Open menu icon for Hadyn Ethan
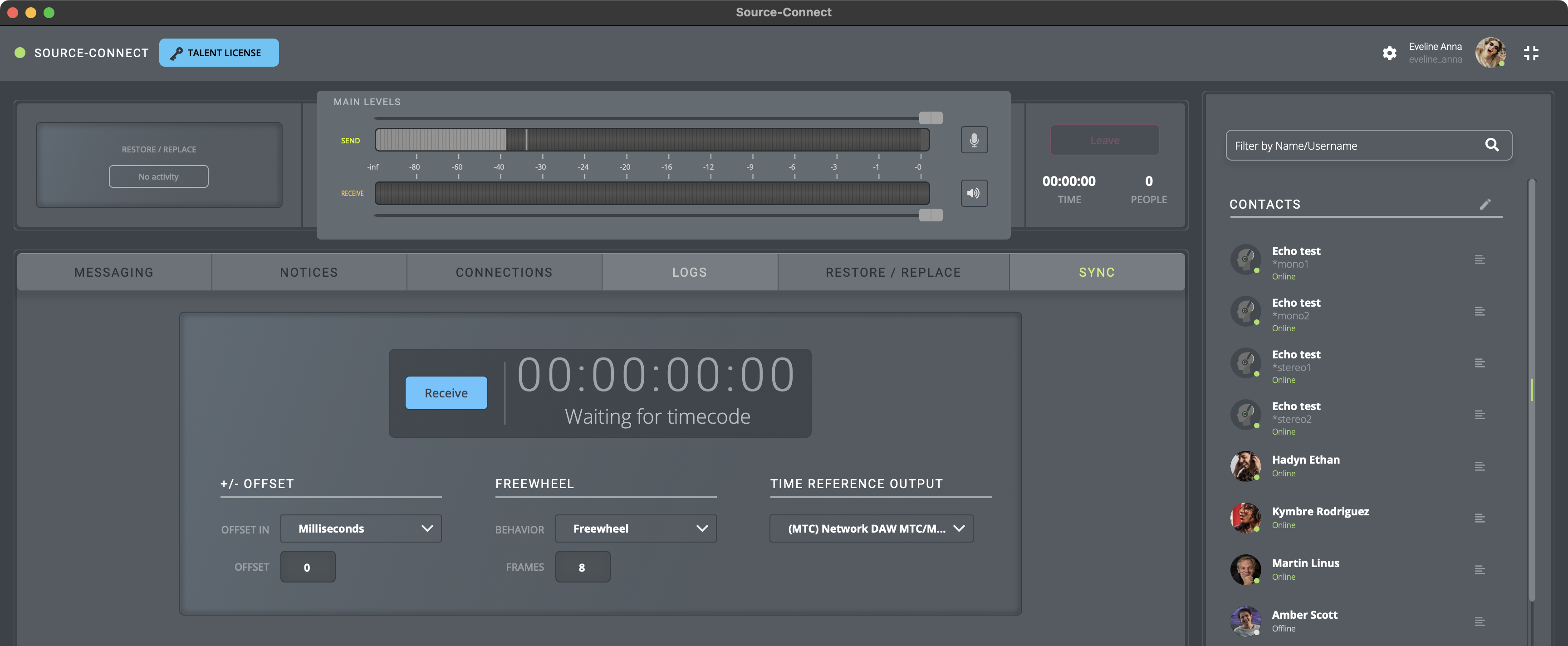This screenshot has width=1568, height=646. click(x=1480, y=466)
